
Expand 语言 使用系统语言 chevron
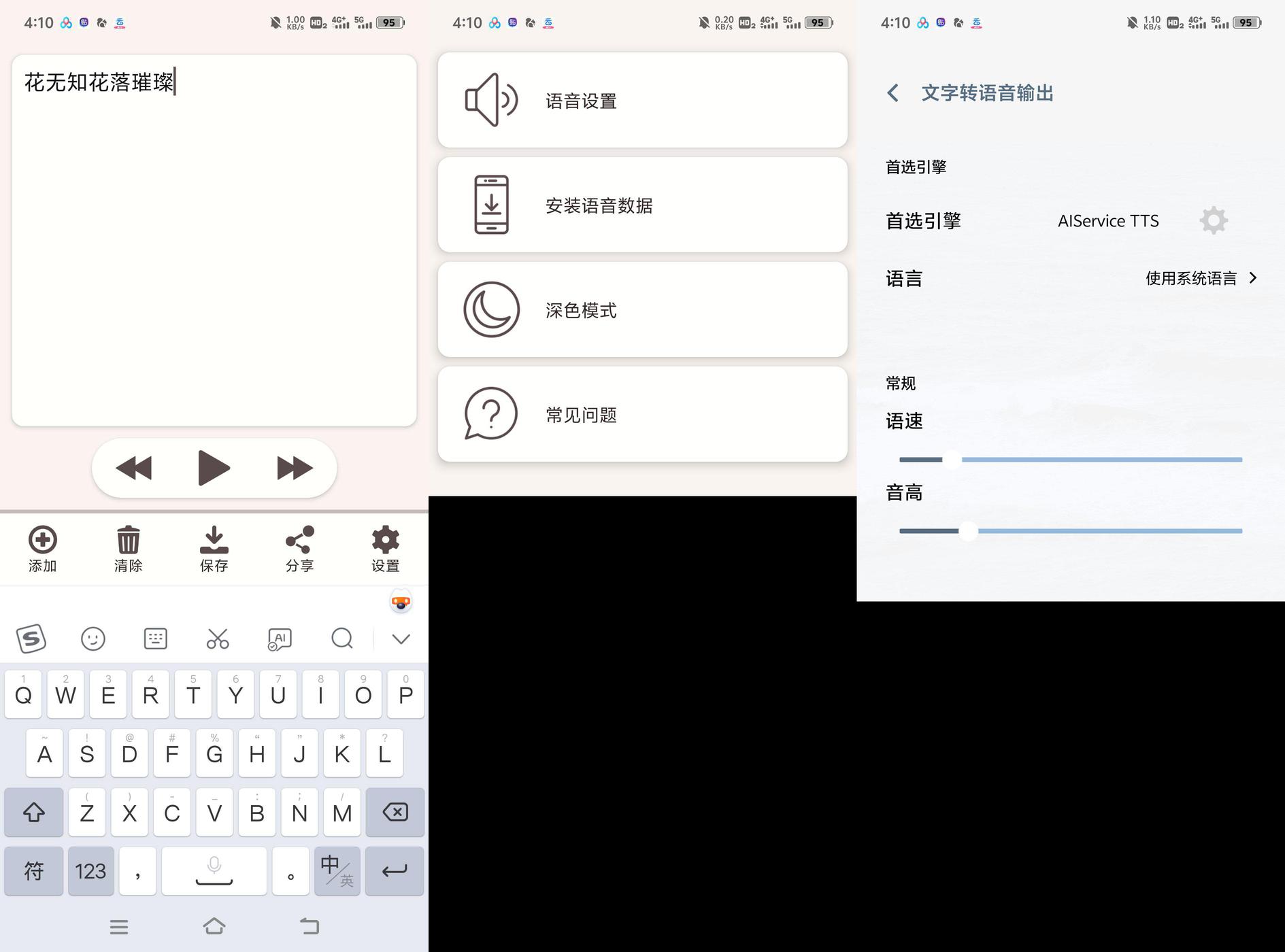coord(1253,278)
